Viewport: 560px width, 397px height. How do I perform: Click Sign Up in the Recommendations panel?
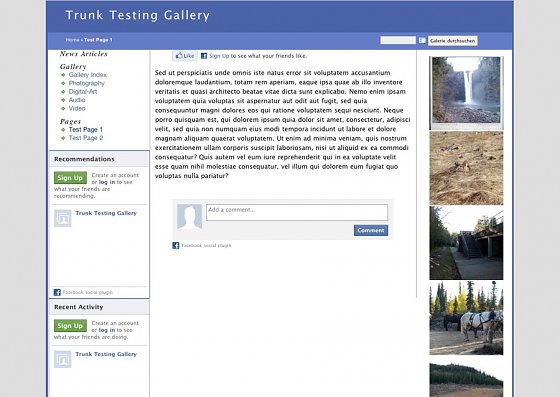tap(70, 178)
